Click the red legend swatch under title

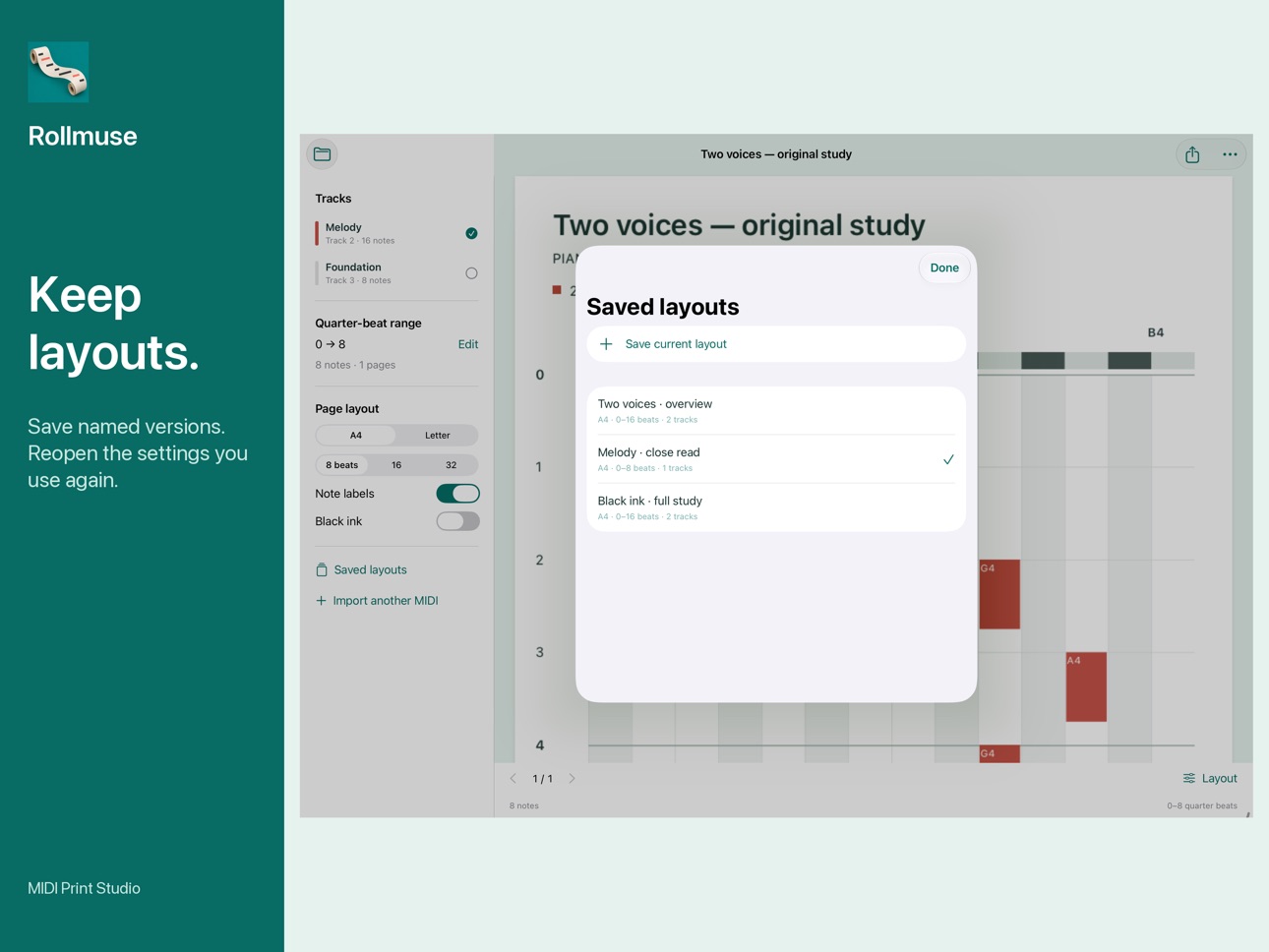point(557,290)
